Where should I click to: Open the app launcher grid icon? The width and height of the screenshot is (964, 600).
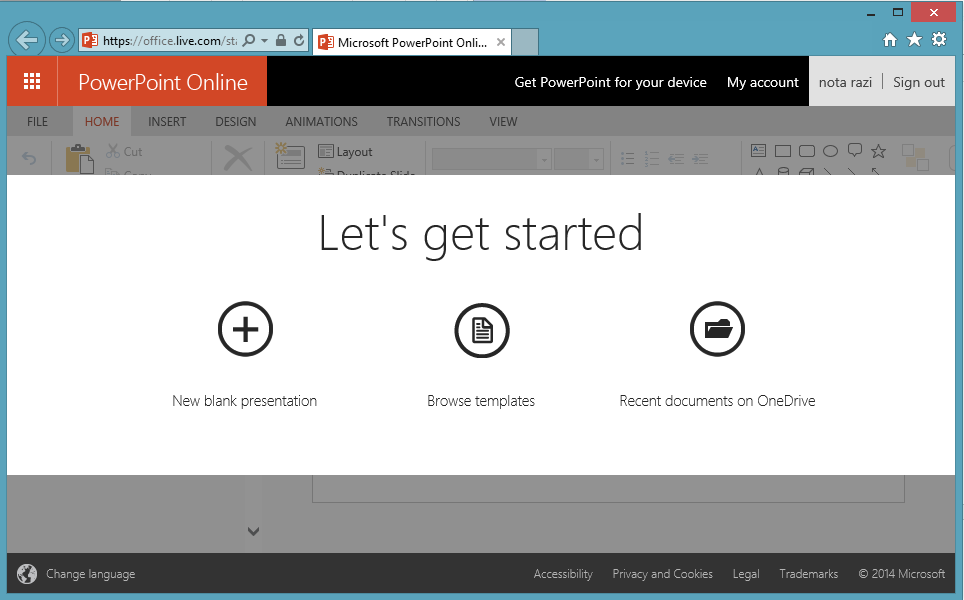click(32, 81)
